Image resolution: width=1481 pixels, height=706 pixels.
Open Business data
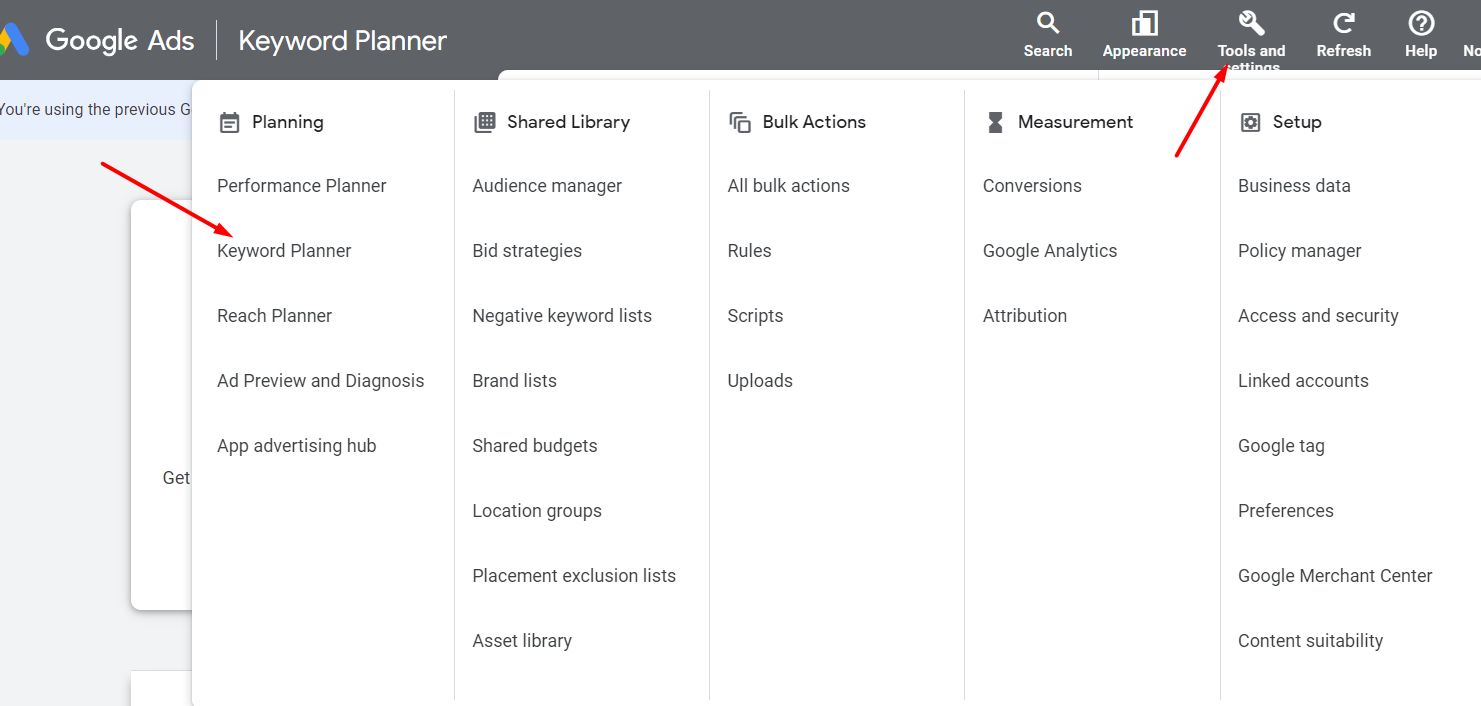click(x=1294, y=186)
